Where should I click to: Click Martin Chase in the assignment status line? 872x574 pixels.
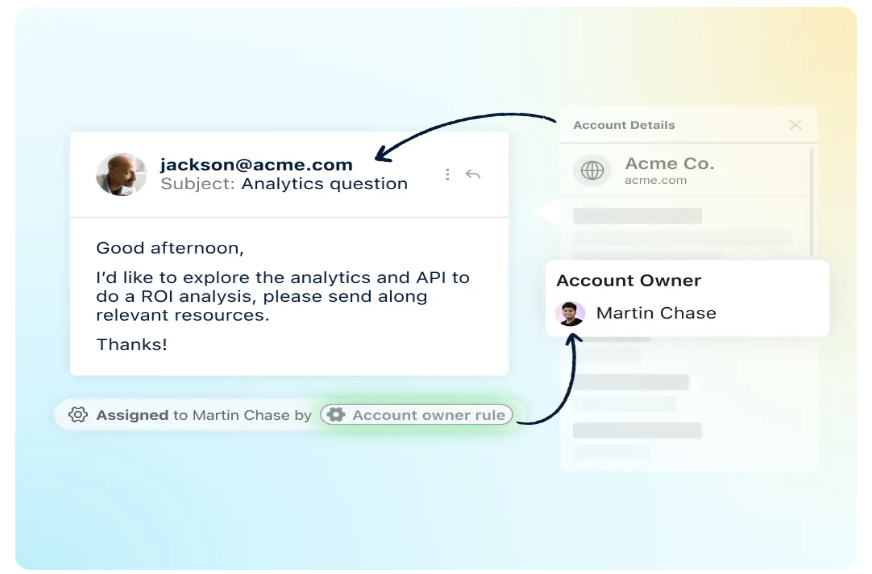click(240, 415)
